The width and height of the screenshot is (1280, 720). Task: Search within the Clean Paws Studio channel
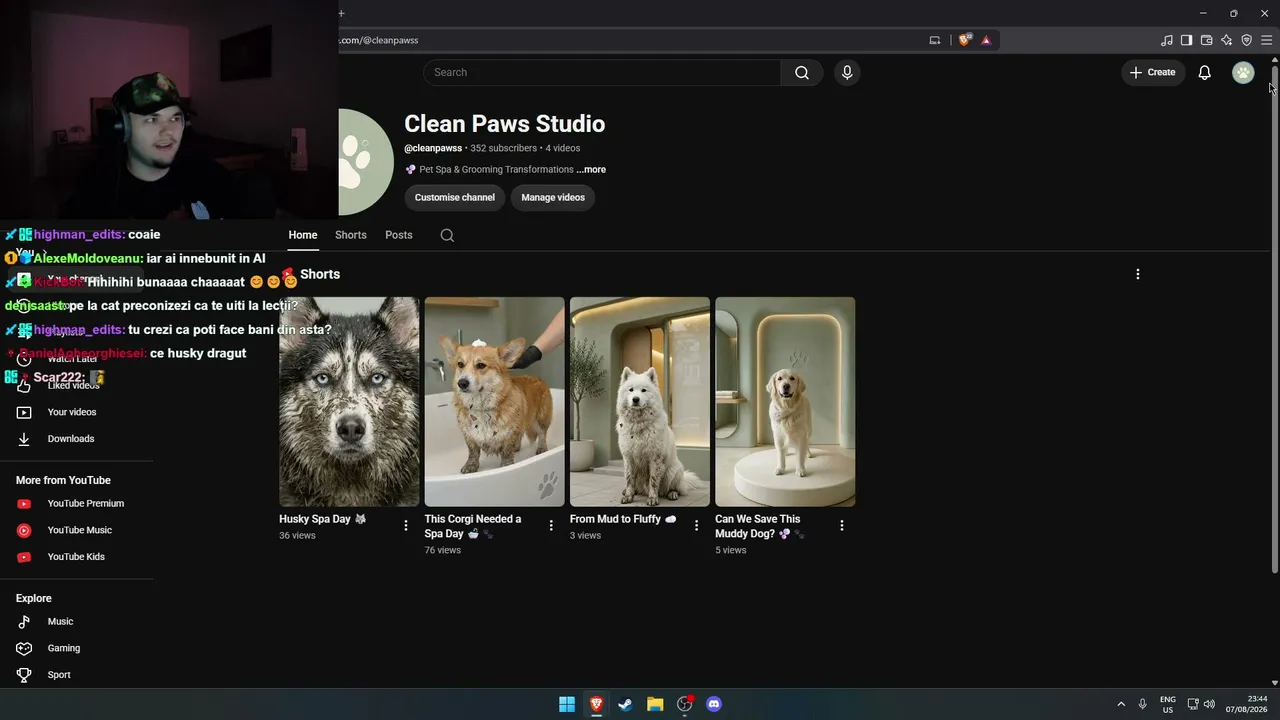[x=447, y=235]
